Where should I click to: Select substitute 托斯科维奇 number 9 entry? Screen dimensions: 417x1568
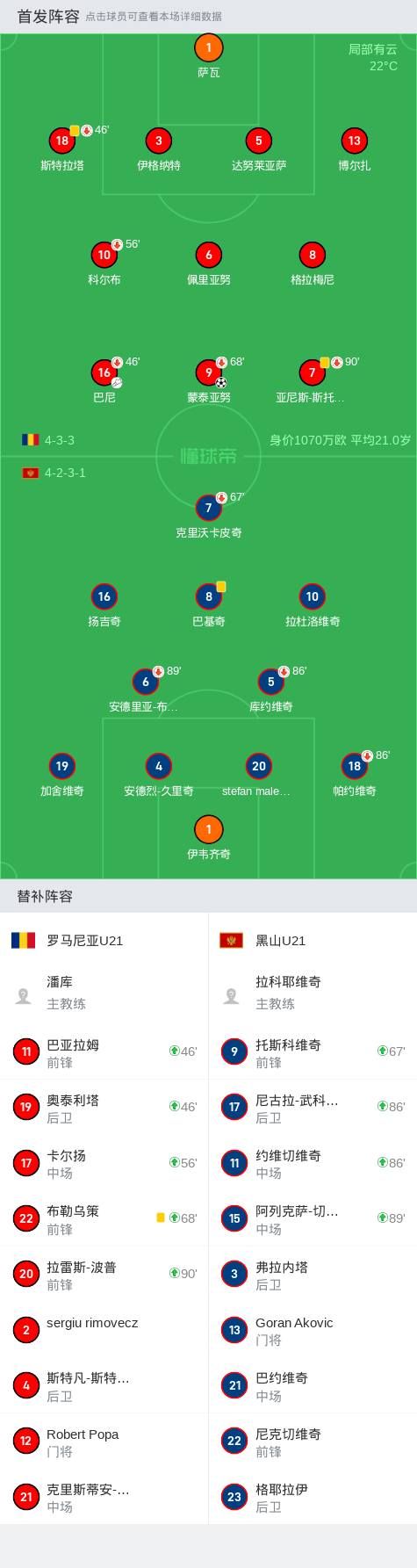tap(313, 1051)
